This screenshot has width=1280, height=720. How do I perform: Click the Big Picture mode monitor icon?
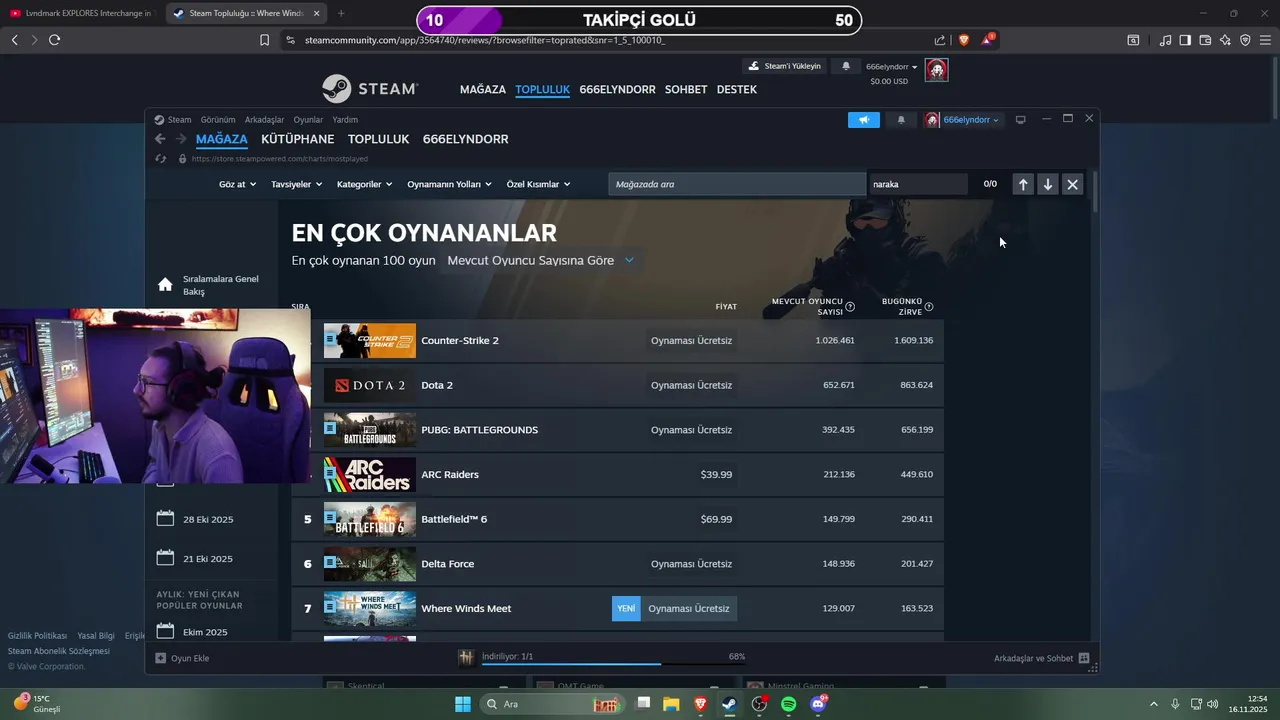tap(1020, 120)
